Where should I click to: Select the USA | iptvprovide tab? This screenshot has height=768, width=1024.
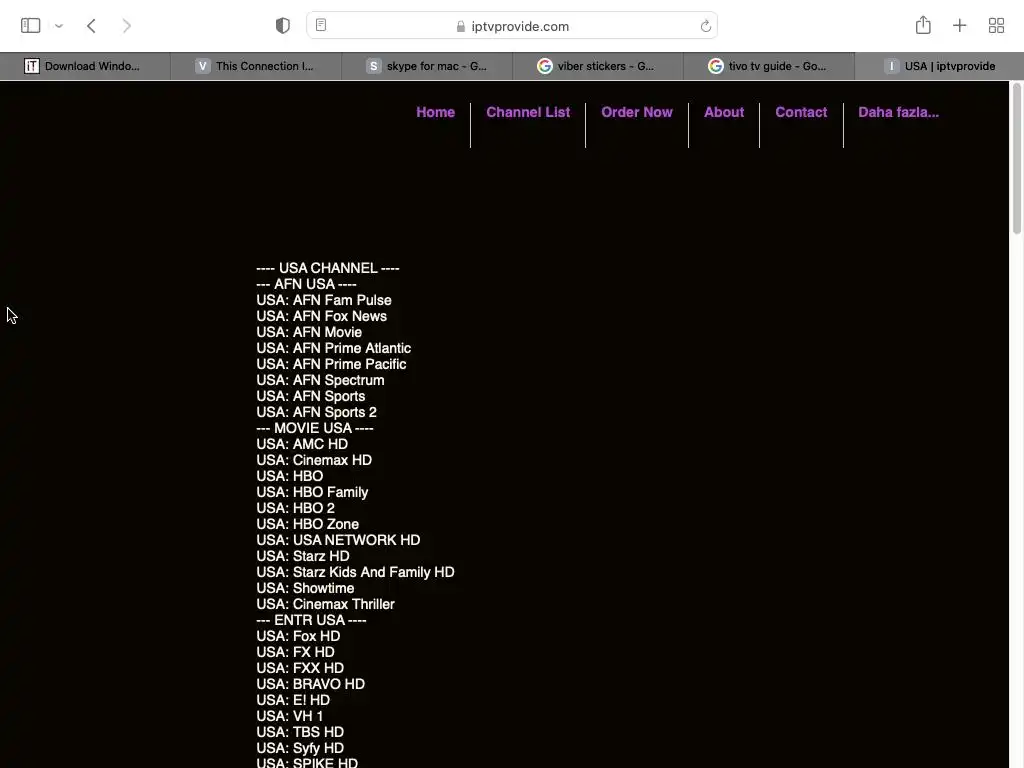pyautogui.click(x=939, y=66)
